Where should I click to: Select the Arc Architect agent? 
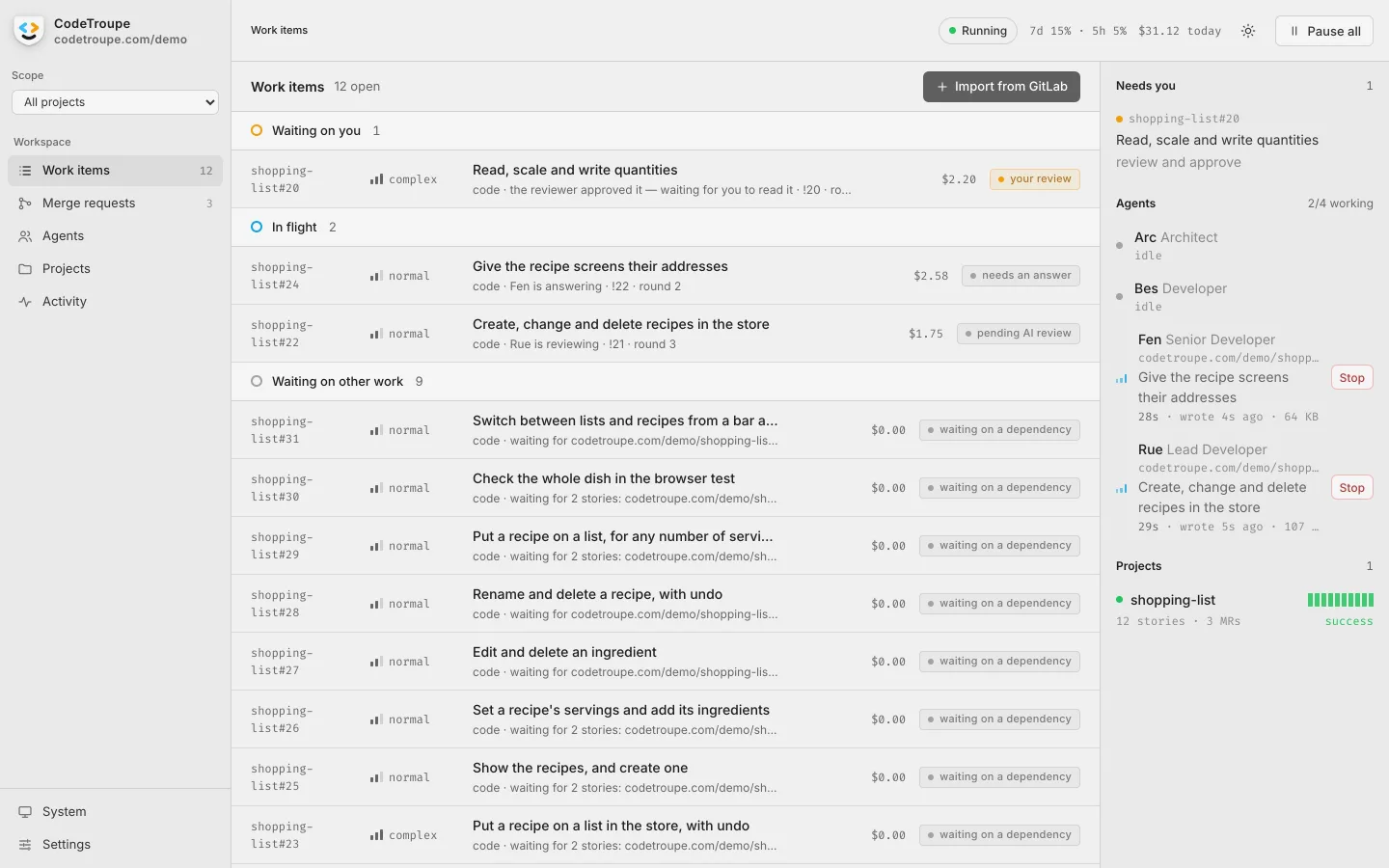click(1244, 246)
